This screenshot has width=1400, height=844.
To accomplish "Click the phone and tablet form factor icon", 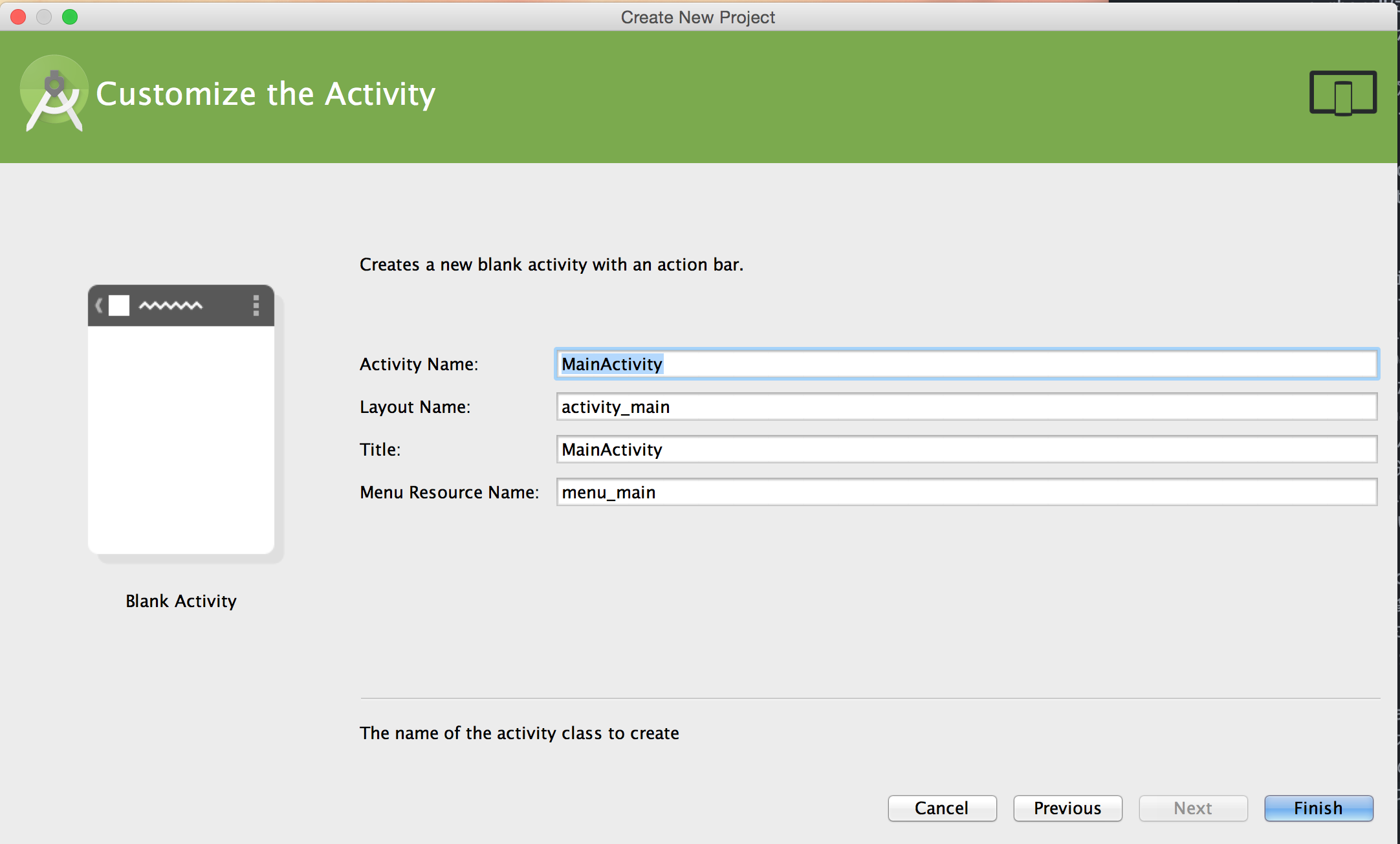I will (1343, 93).
